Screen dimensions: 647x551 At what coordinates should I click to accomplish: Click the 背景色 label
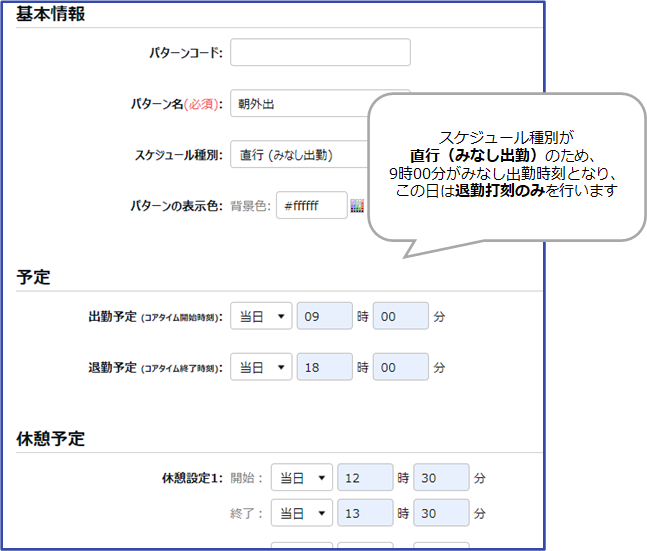(250, 206)
